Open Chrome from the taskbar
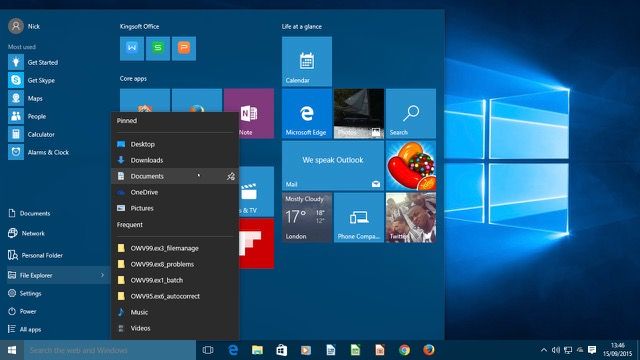Image resolution: width=640 pixels, height=360 pixels. (404, 350)
